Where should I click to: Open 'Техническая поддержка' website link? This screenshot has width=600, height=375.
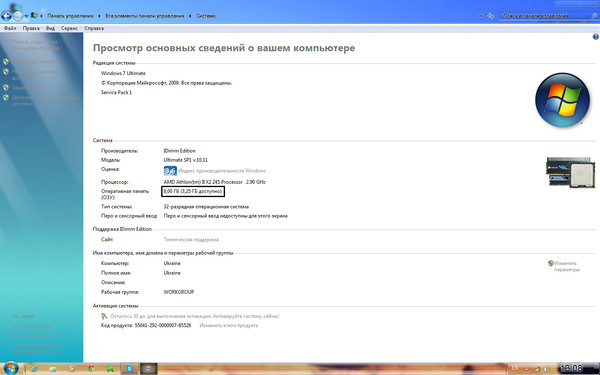point(191,240)
